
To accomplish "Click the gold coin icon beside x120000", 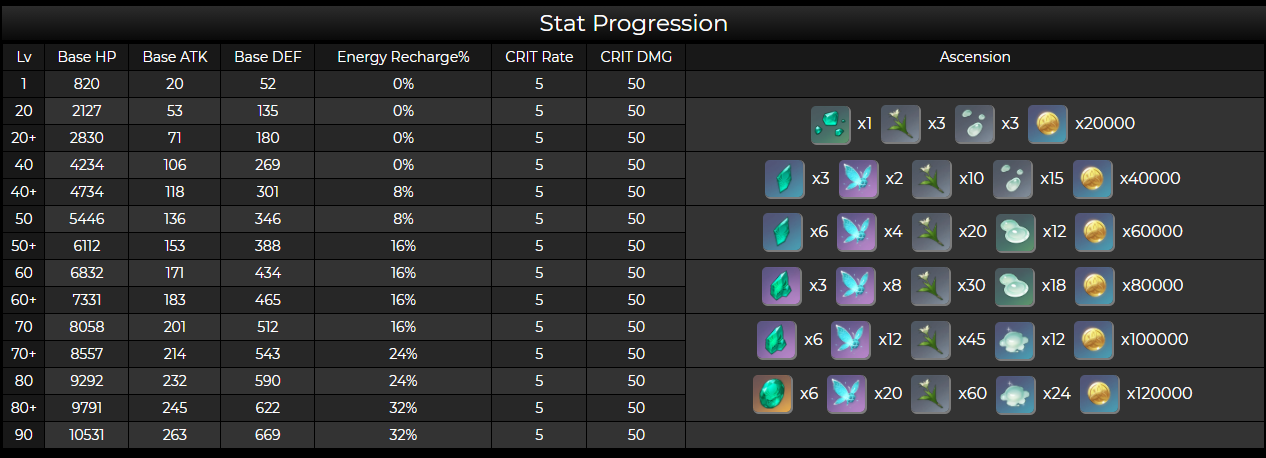I will (1099, 394).
